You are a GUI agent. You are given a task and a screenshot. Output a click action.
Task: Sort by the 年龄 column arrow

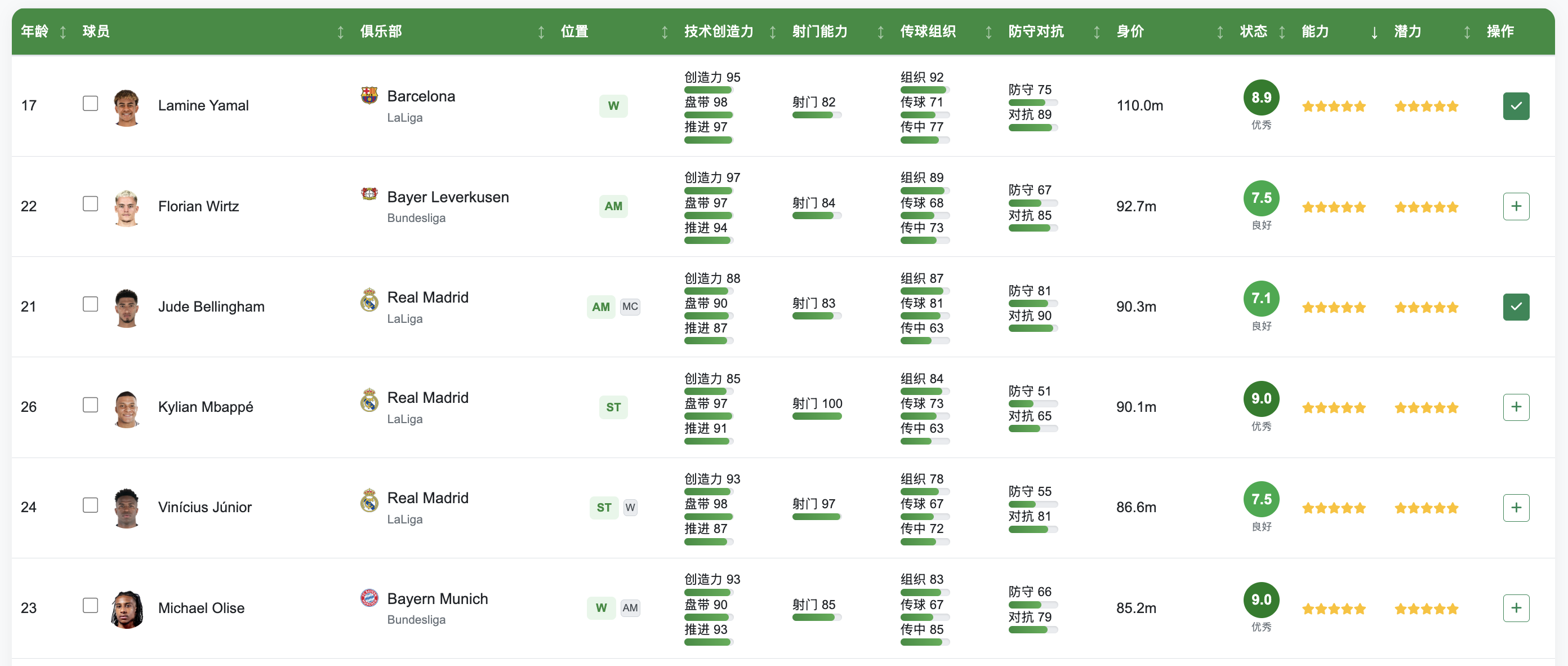pos(63,32)
